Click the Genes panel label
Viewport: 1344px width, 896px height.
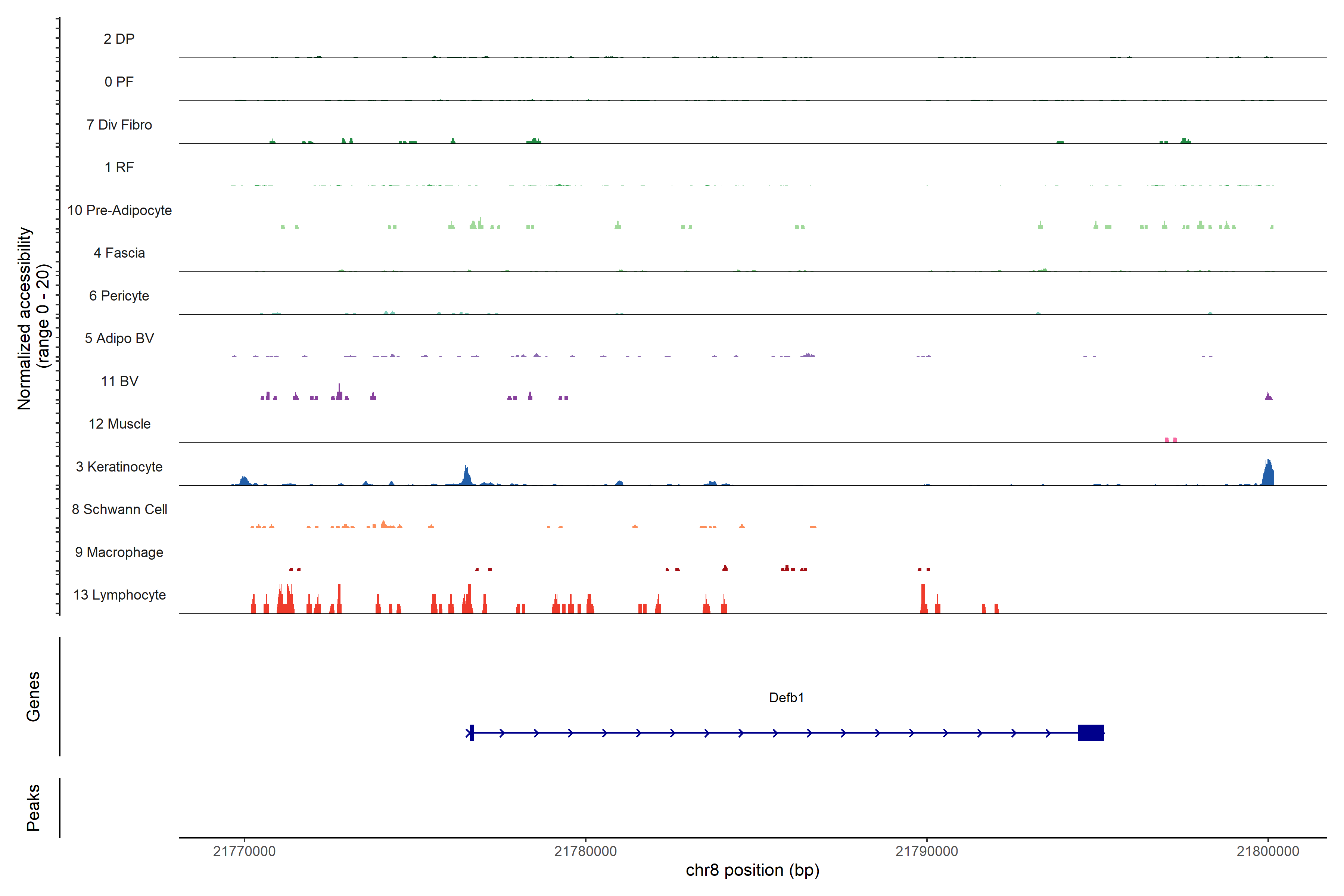[x=33, y=697]
